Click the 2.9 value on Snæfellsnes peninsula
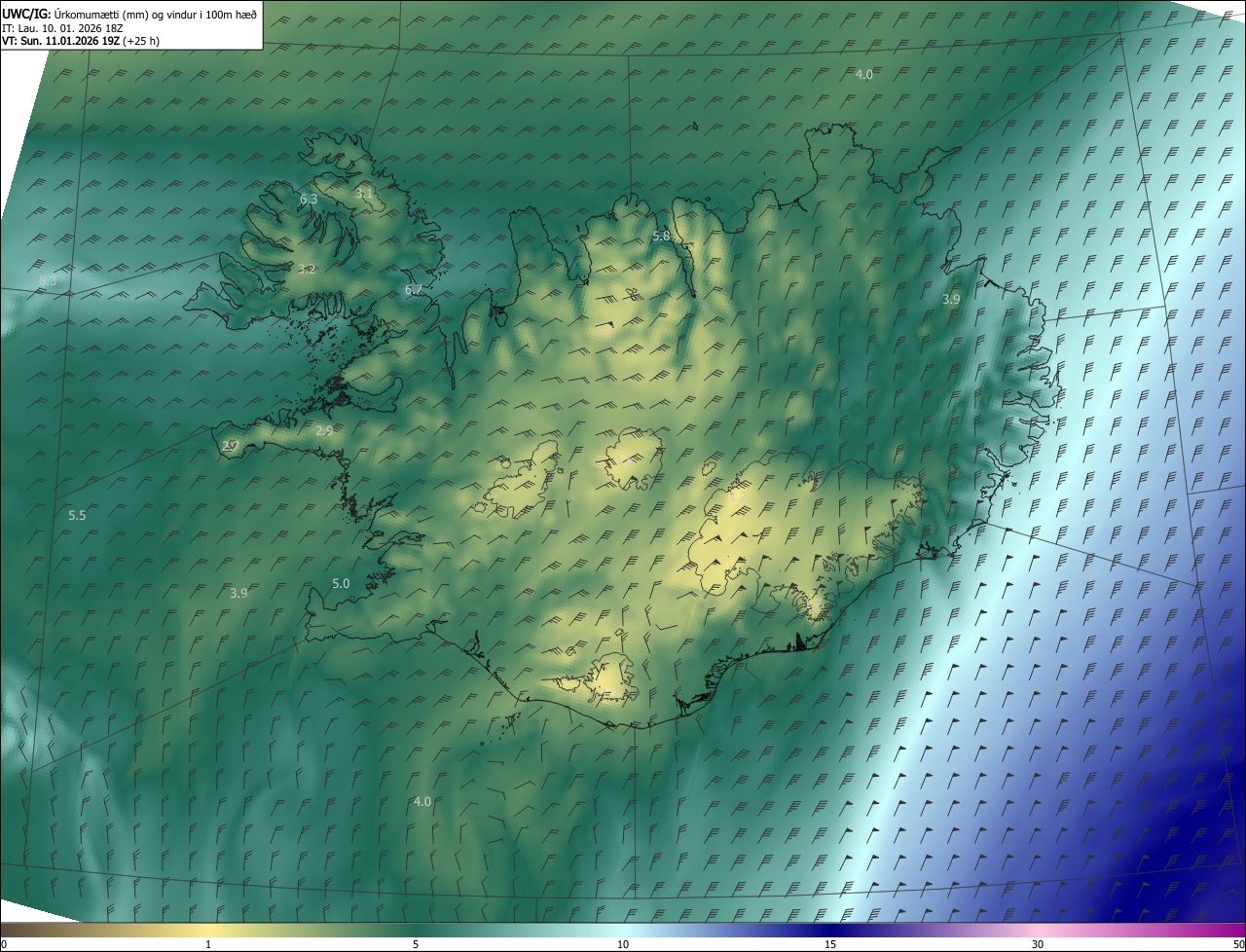 (324, 430)
